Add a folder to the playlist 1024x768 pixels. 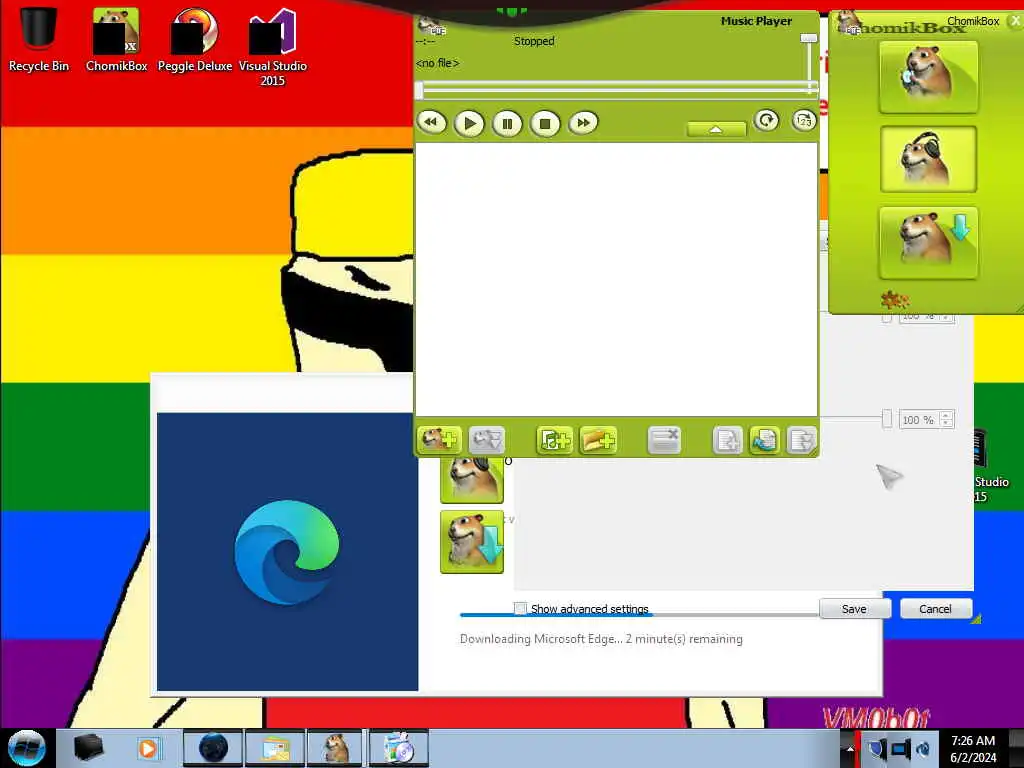[x=598, y=440]
